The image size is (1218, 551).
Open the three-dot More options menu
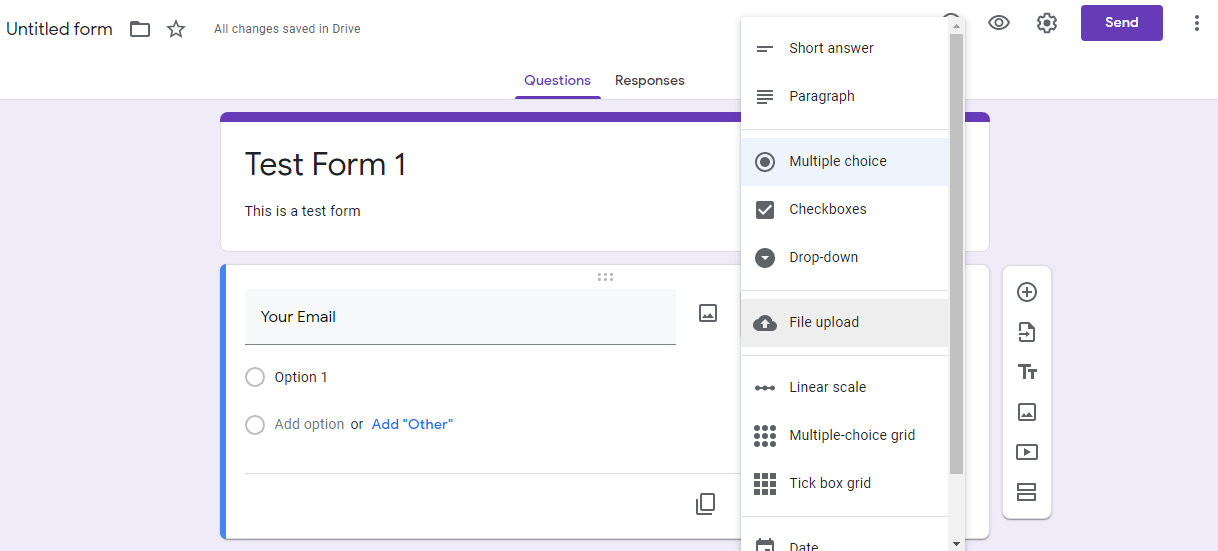click(x=1196, y=23)
